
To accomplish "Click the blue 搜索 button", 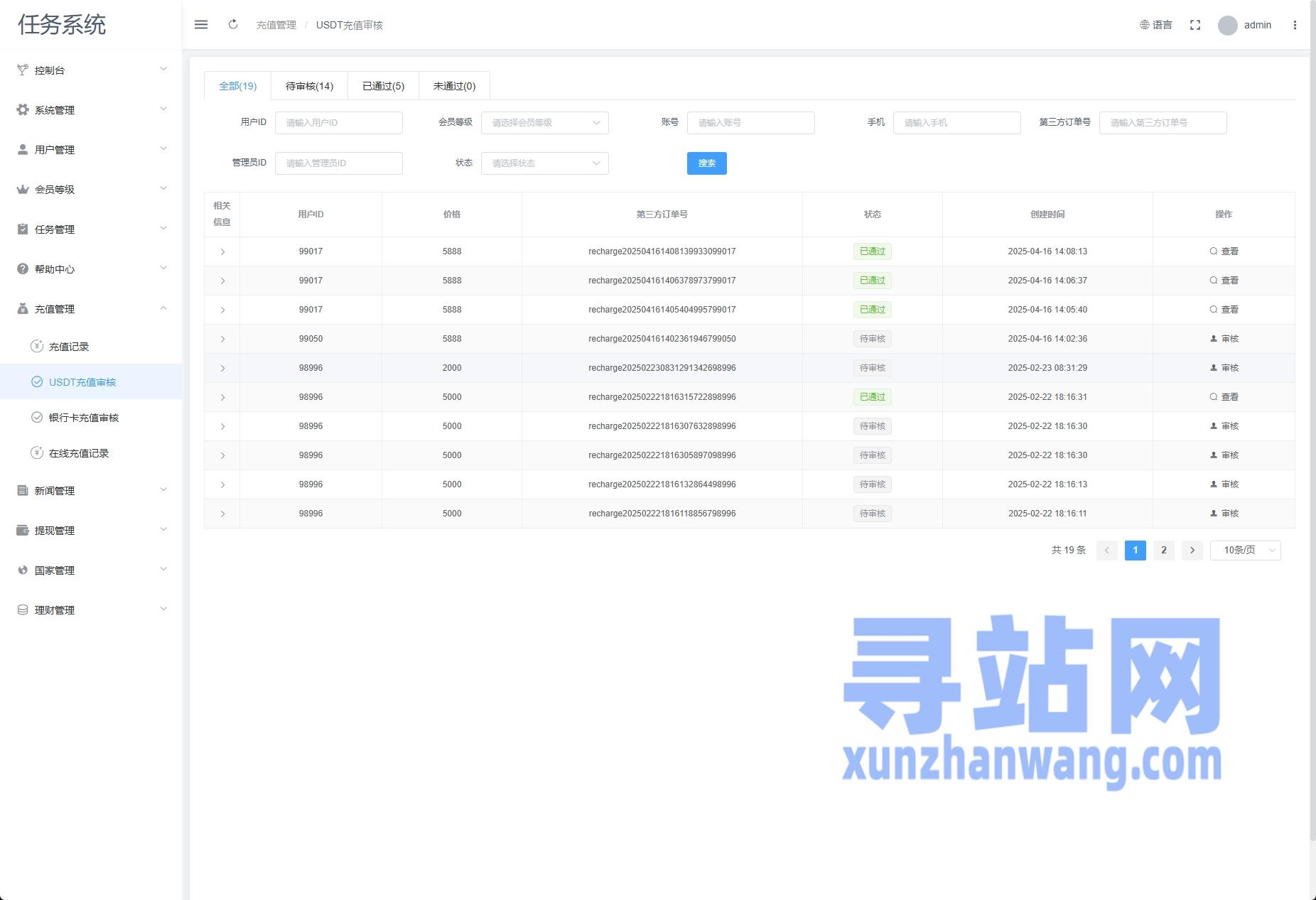I will [x=706, y=163].
